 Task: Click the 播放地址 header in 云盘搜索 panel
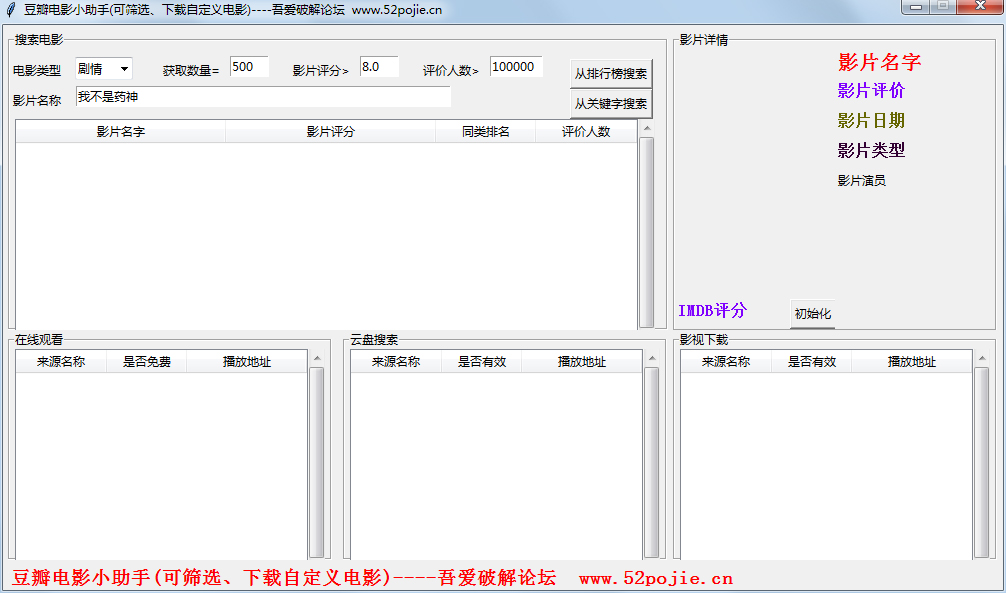(x=581, y=362)
